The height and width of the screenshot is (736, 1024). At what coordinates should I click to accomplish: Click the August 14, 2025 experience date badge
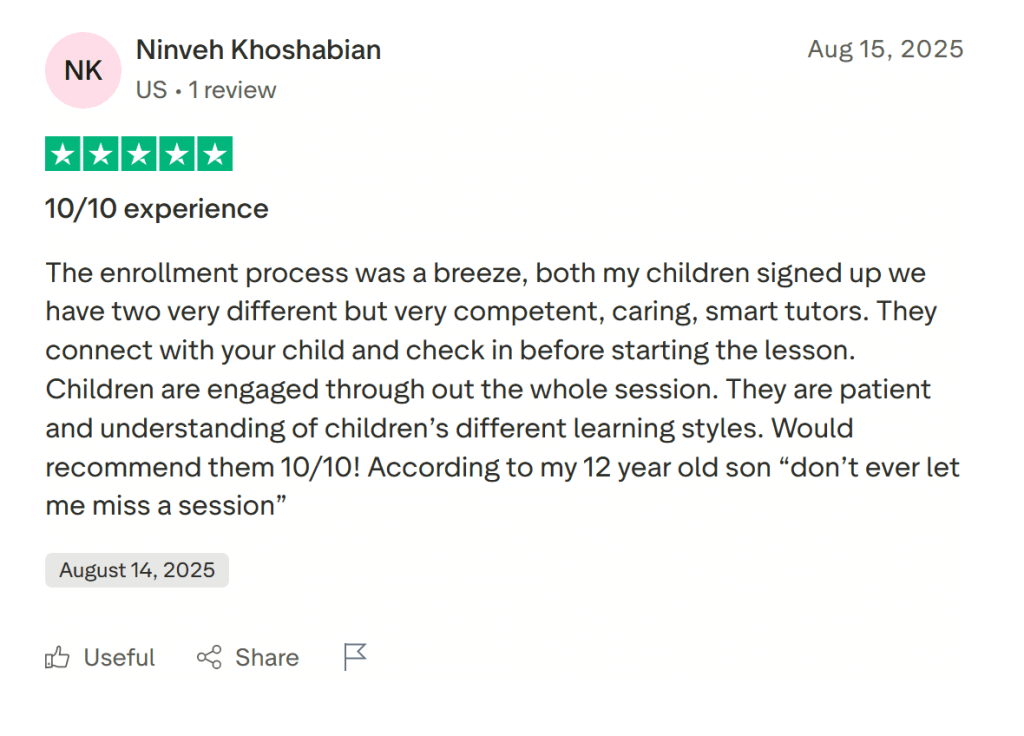pyautogui.click(x=136, y=569)
